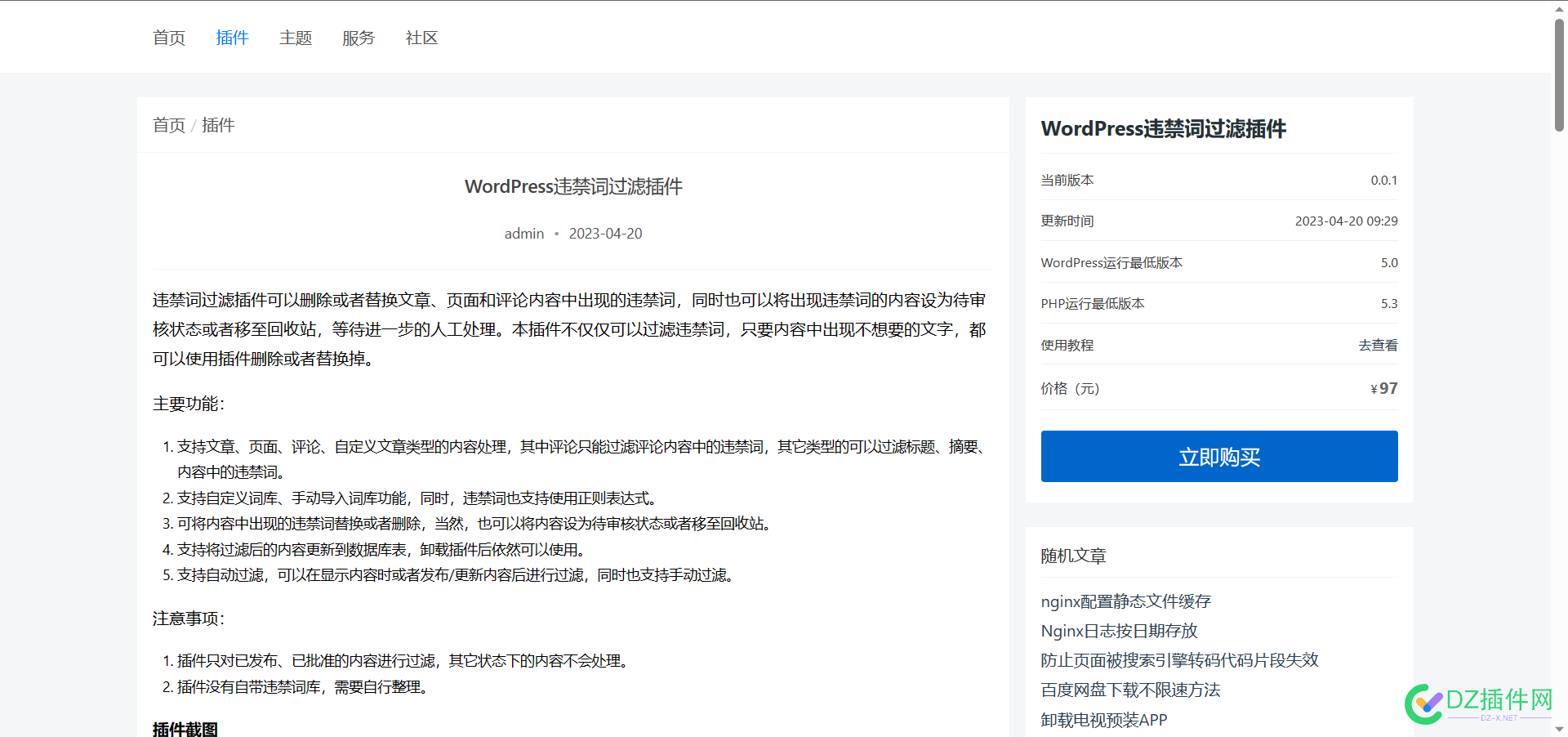The image size is (1568, 737).
Task: Click the price value ¥97
Action: tap(1384, 388)
